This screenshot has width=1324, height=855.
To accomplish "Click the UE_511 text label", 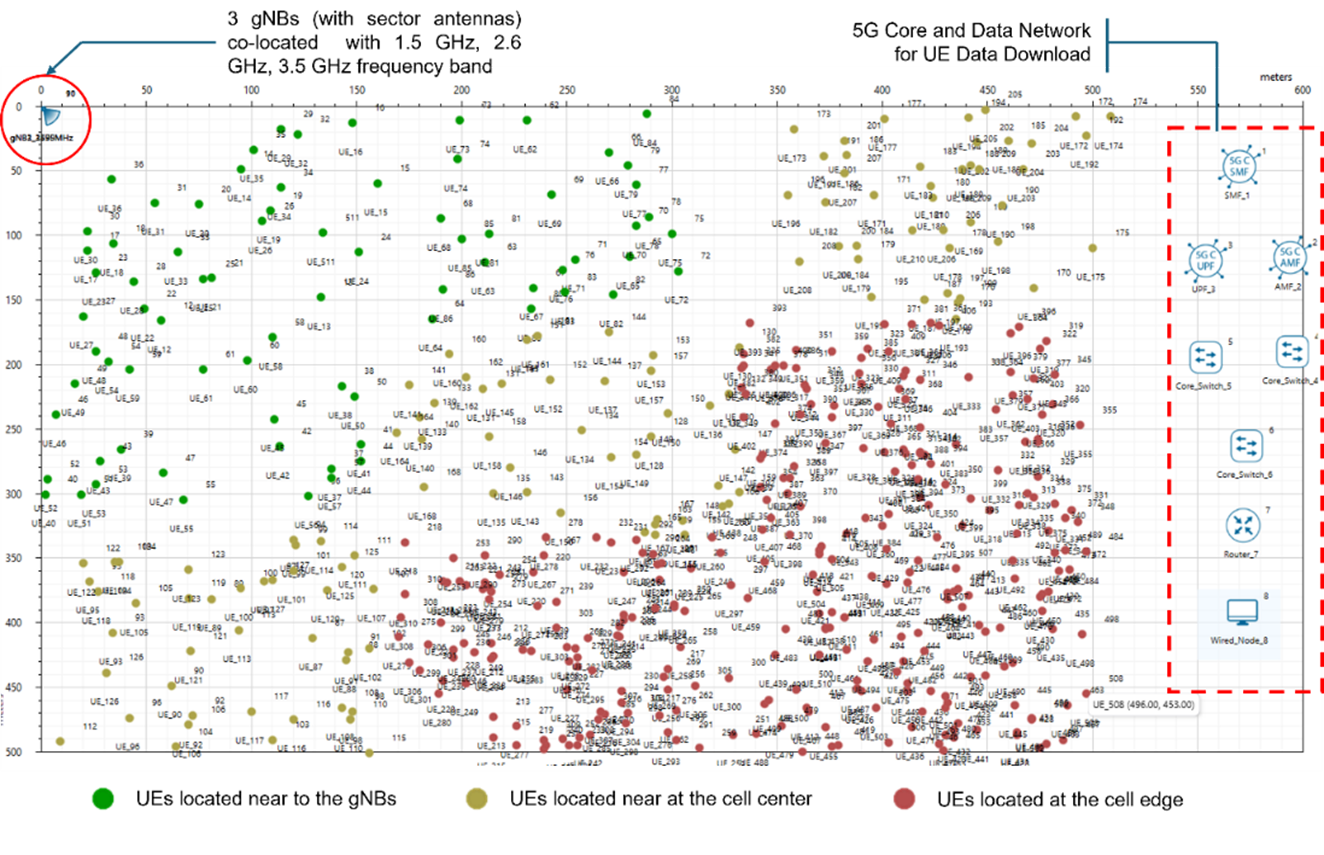I will click(x=321, y=262).
